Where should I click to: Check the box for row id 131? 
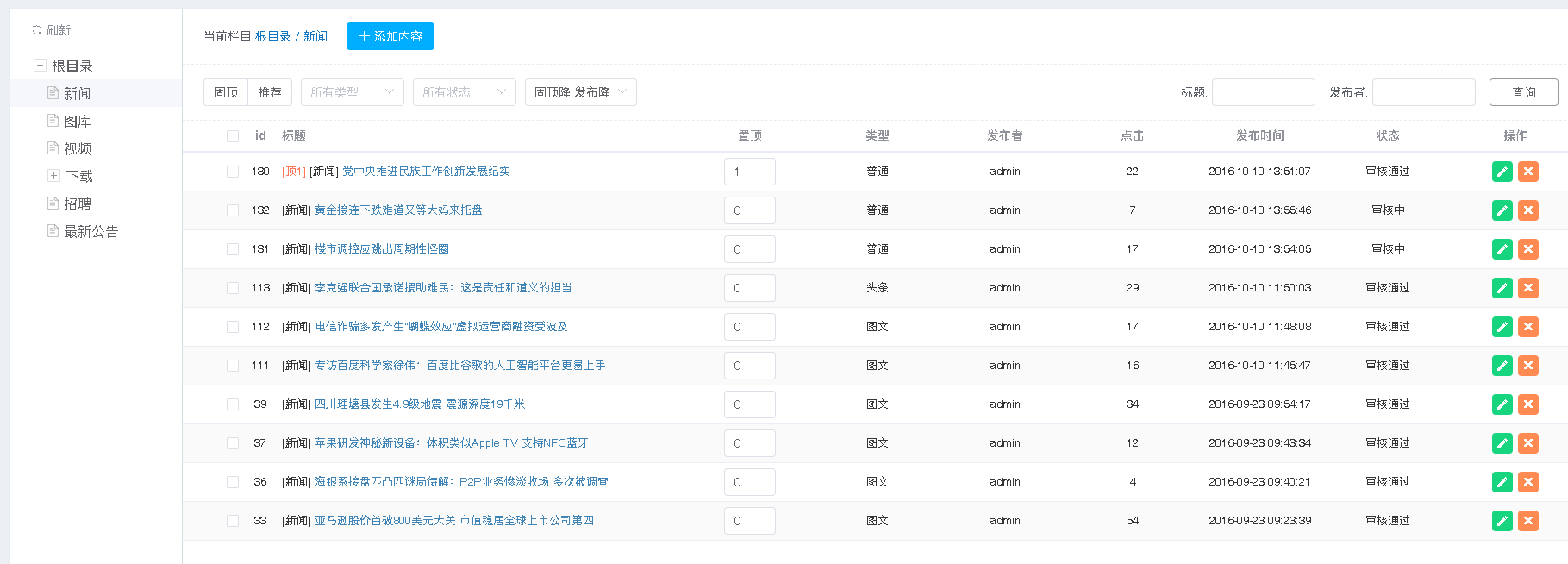click(233, 249)
